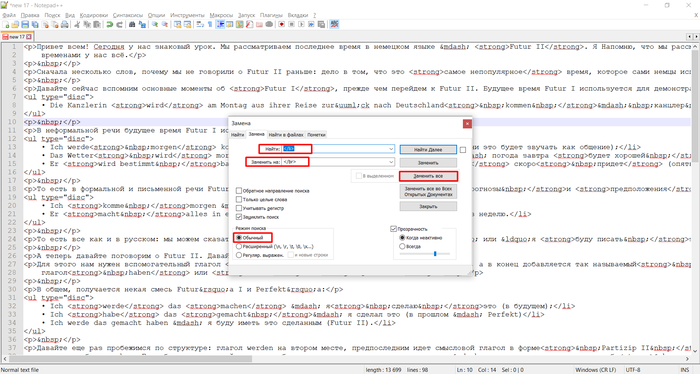Click the 'Найти далее' button
The height and width of the screenshot is (374, 700).
pos(428,150)
